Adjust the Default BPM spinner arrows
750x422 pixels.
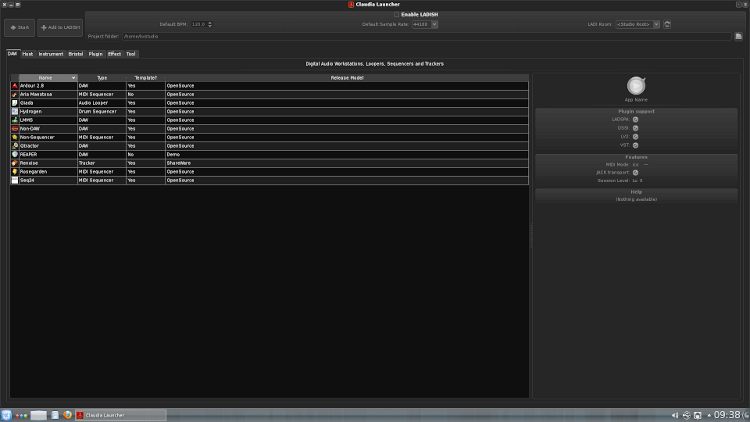[x=210, y=24]
